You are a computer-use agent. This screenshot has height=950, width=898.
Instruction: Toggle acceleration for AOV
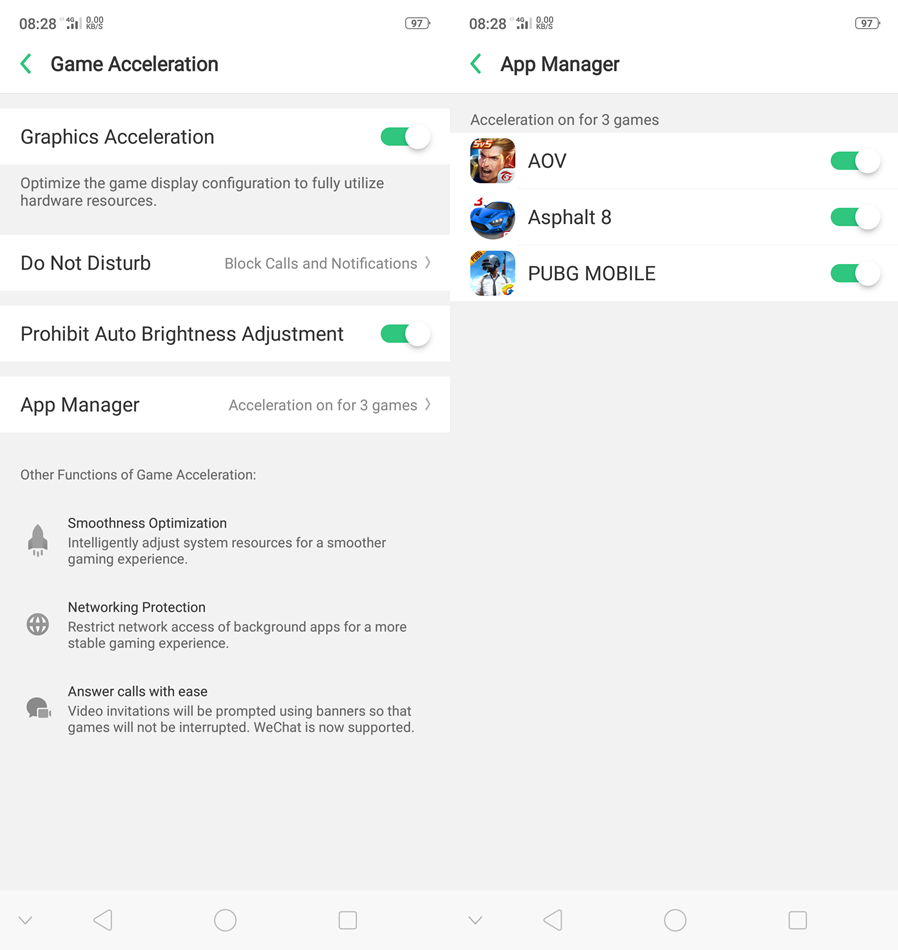click(x=855, y=161)
